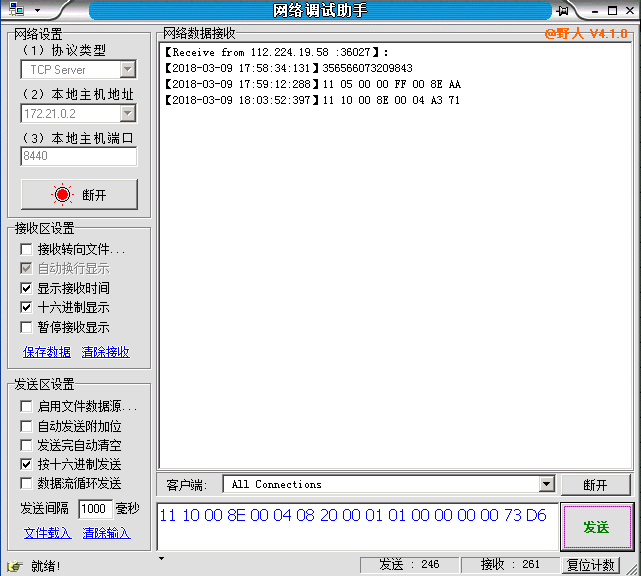The width and height of the screenshot is (641, 576).
Task: Enable 暂停接收显示 checkbox
Action: (x=26, y=327)
